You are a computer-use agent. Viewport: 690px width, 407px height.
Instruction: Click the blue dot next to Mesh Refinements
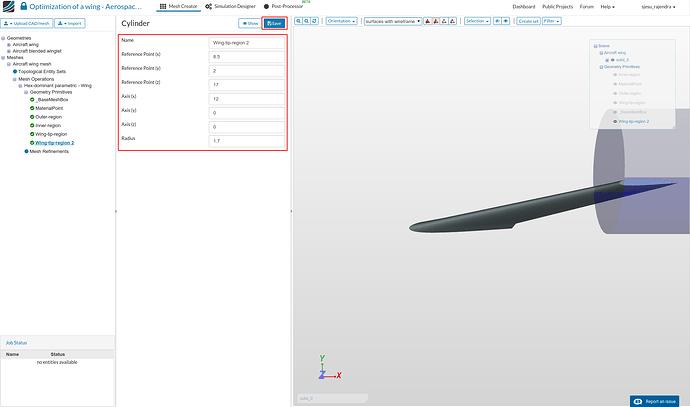coord(26,151)
